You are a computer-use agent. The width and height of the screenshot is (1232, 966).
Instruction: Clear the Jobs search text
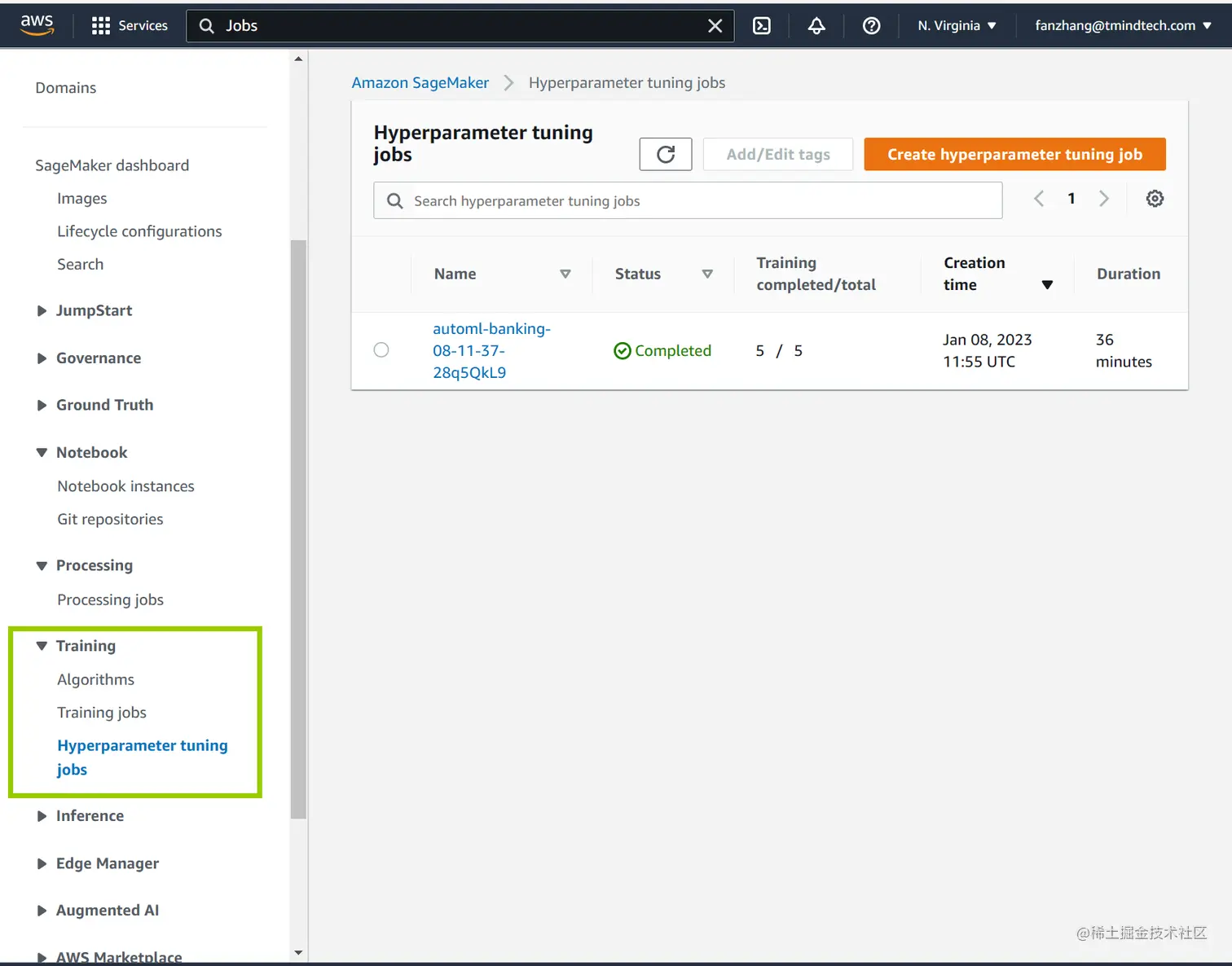[x=715, y=26]
